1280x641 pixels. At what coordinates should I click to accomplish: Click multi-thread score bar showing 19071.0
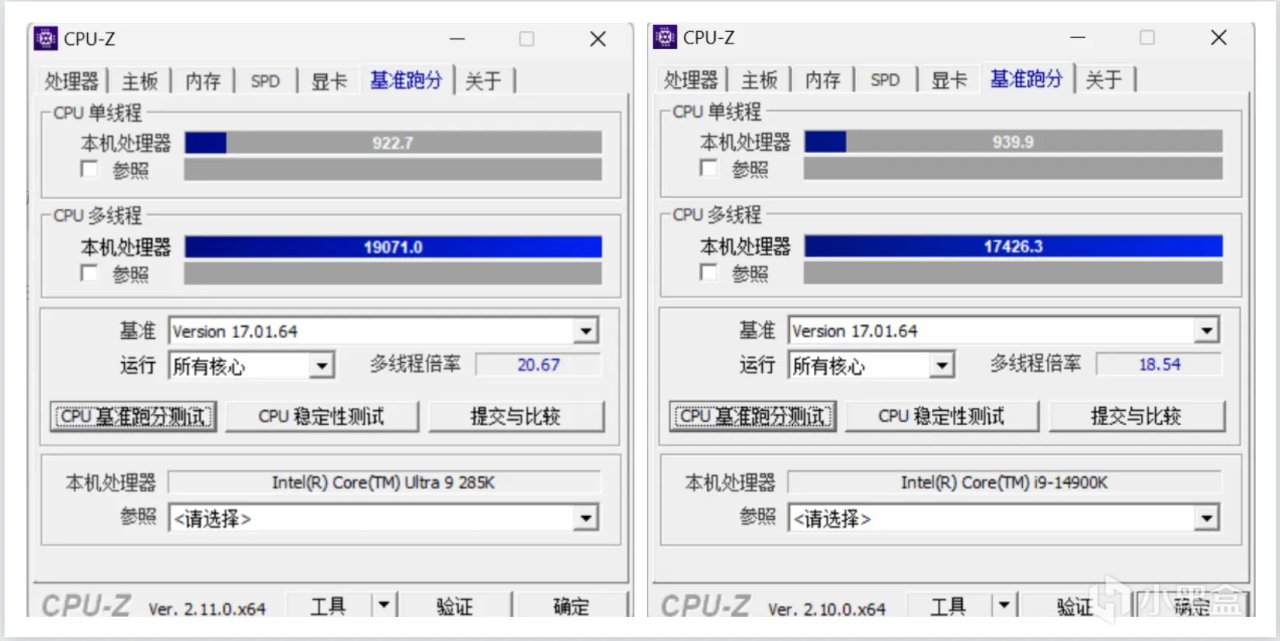pyautogui.click(x=393, y=247)
